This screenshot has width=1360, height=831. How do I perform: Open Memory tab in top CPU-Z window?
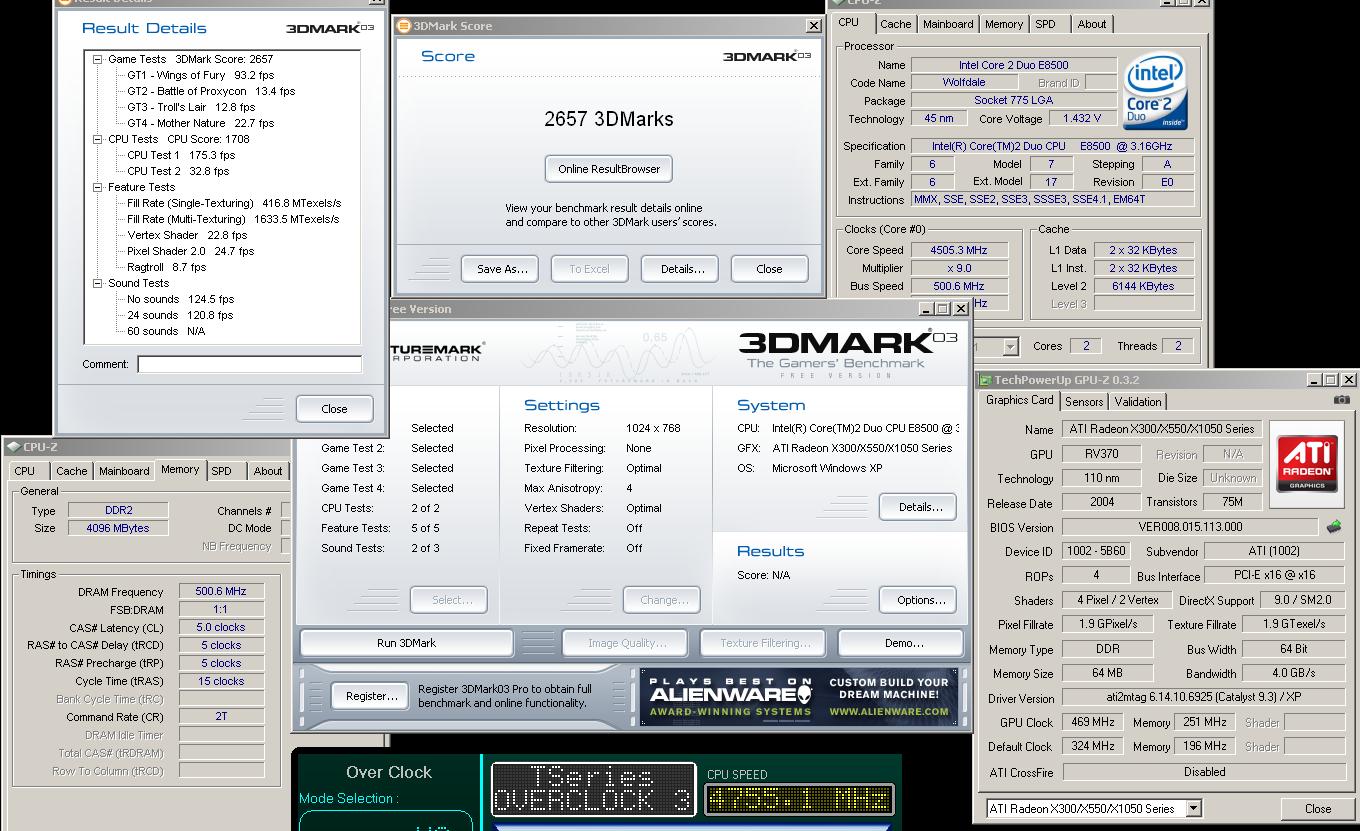pyautogui.click(x=1003, y=24)
